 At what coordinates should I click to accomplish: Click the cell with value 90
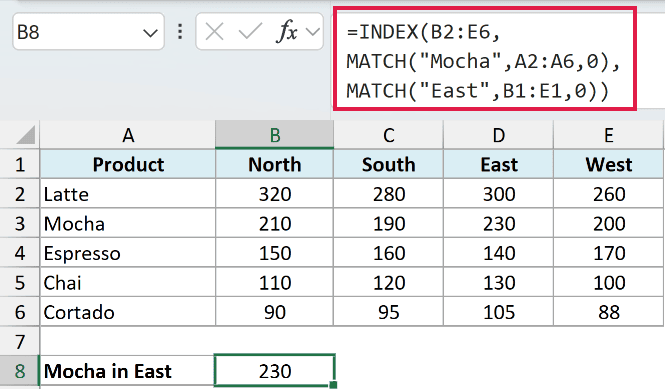click(274, 312)
